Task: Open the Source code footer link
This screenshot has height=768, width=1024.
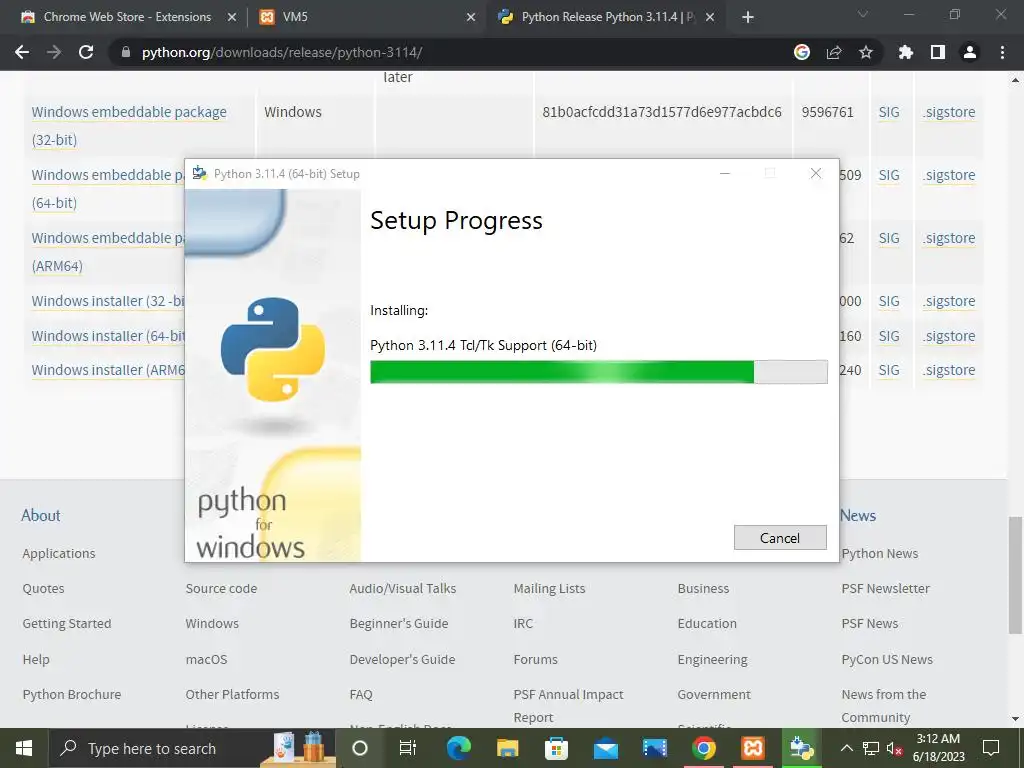Action: 221,588
